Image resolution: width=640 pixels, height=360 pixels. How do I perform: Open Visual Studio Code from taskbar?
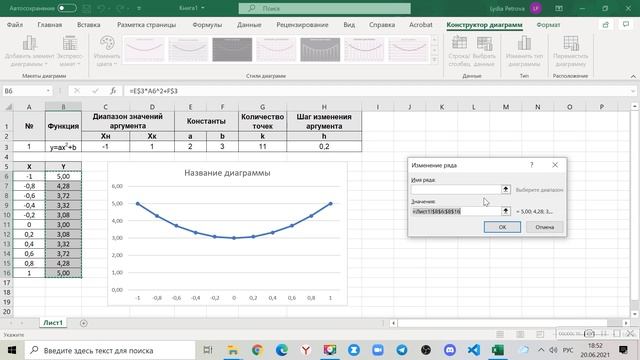tap(474, 350)
